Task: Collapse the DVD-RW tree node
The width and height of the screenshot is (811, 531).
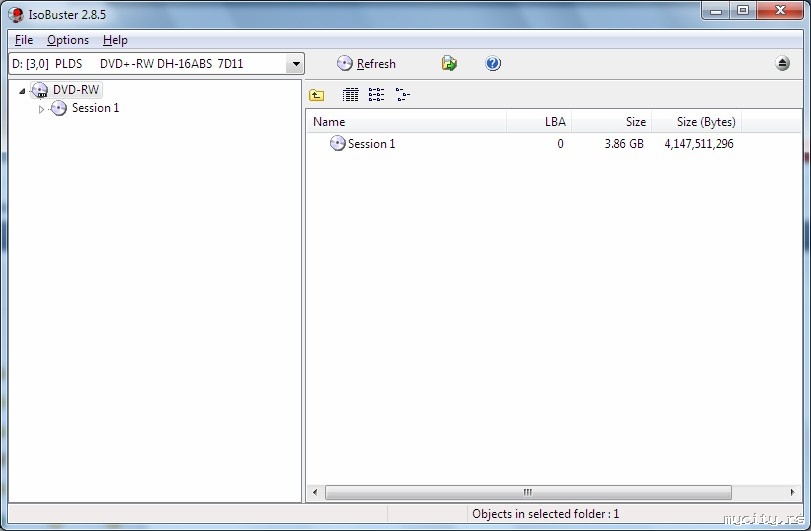Action: click(x=22, y=91)
